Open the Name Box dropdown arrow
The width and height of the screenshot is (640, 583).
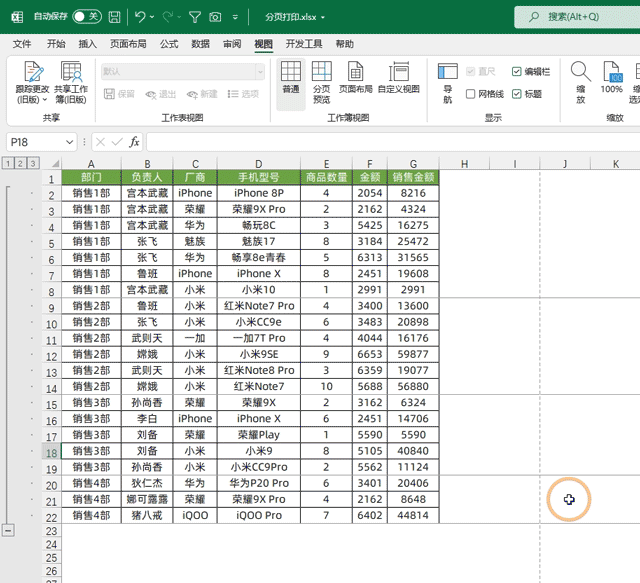coord(69,142)
